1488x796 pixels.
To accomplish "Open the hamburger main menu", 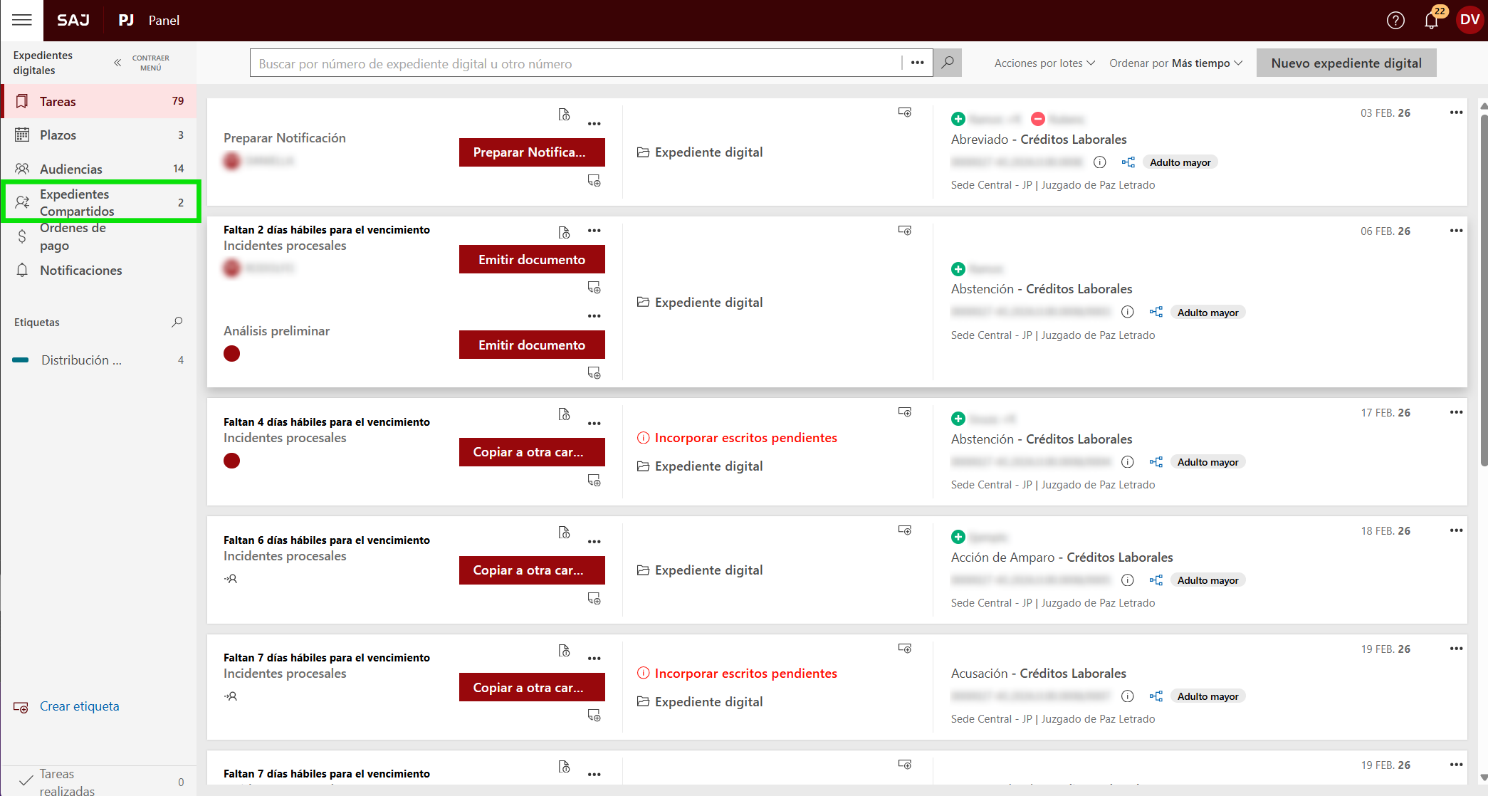I will (21, 20).
